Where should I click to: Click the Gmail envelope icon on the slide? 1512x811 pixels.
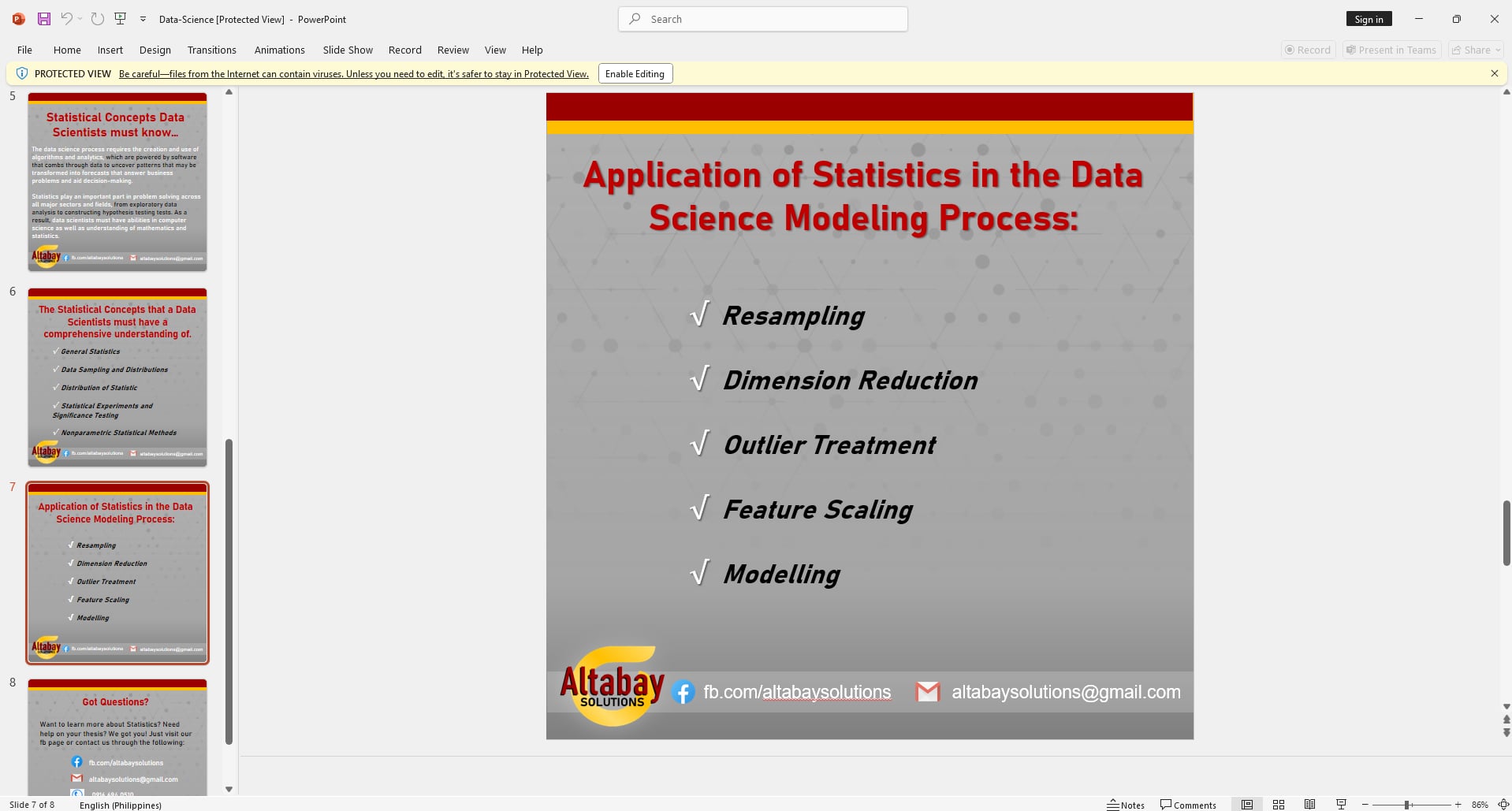[x=928, y=692]
